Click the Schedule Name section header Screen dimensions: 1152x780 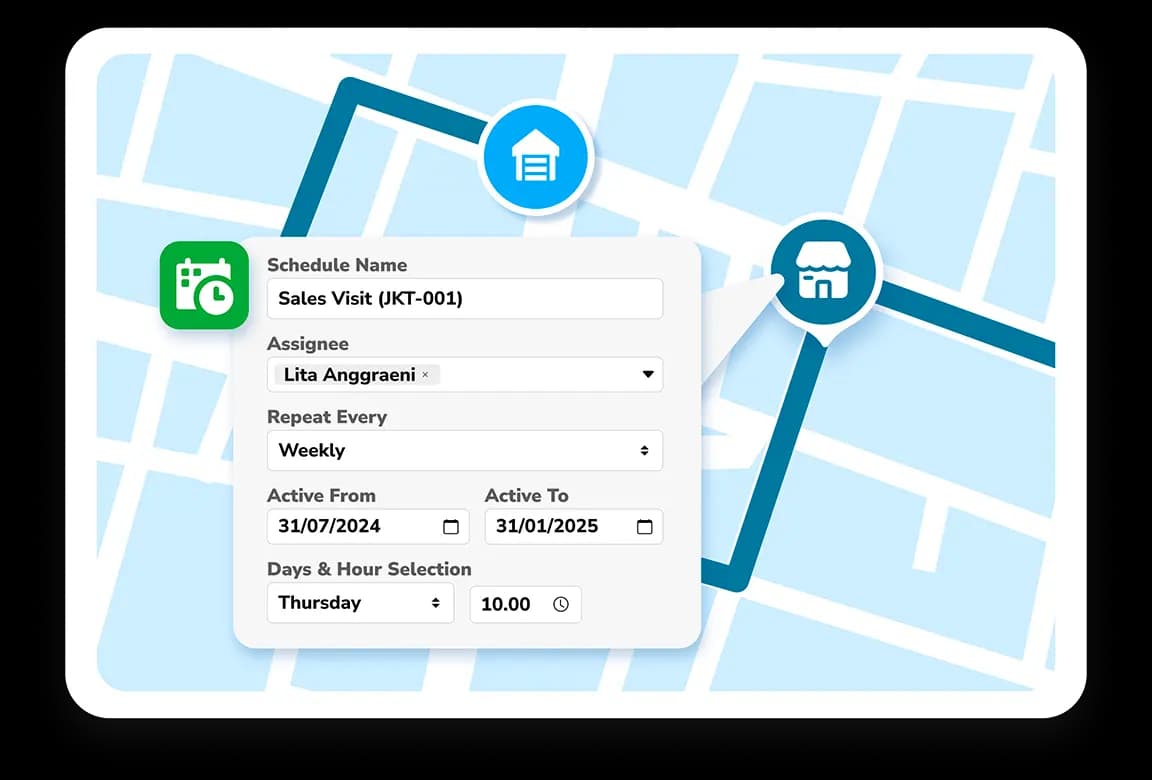point(336,265)
